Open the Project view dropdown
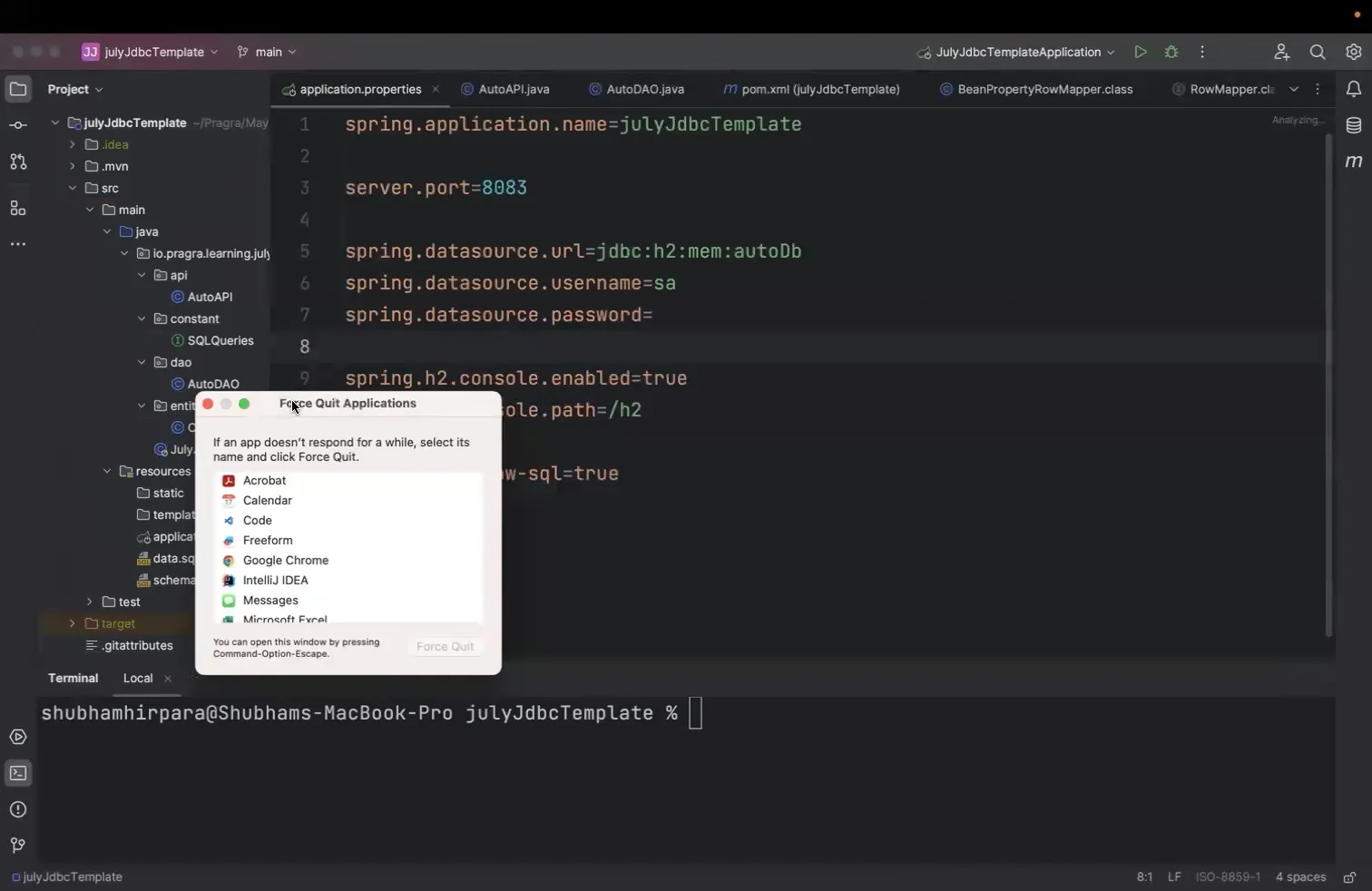 pyautogui.click(x=75, y=89)
